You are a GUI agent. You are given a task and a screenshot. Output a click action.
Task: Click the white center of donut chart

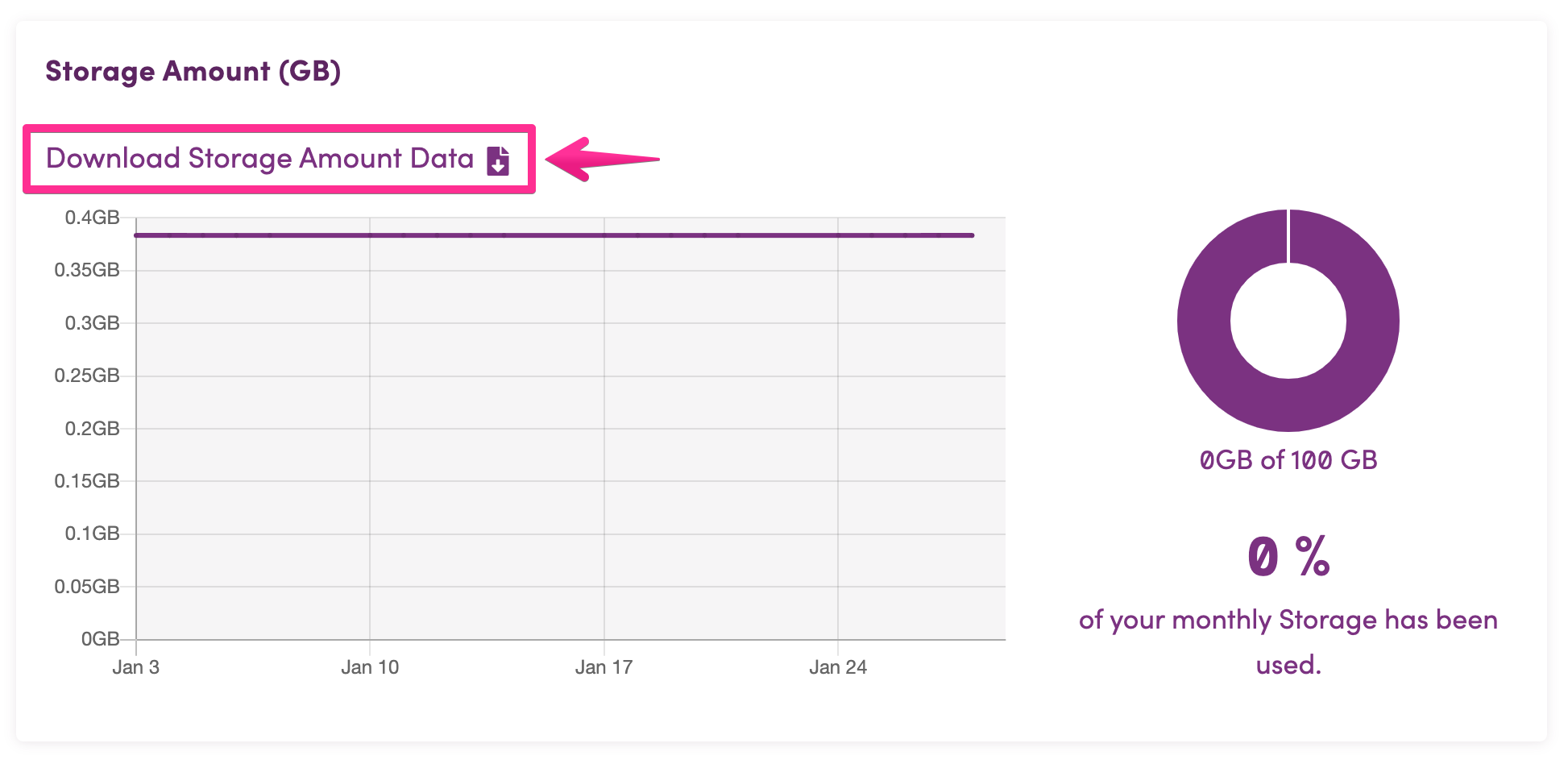(x=1288, y=321)
